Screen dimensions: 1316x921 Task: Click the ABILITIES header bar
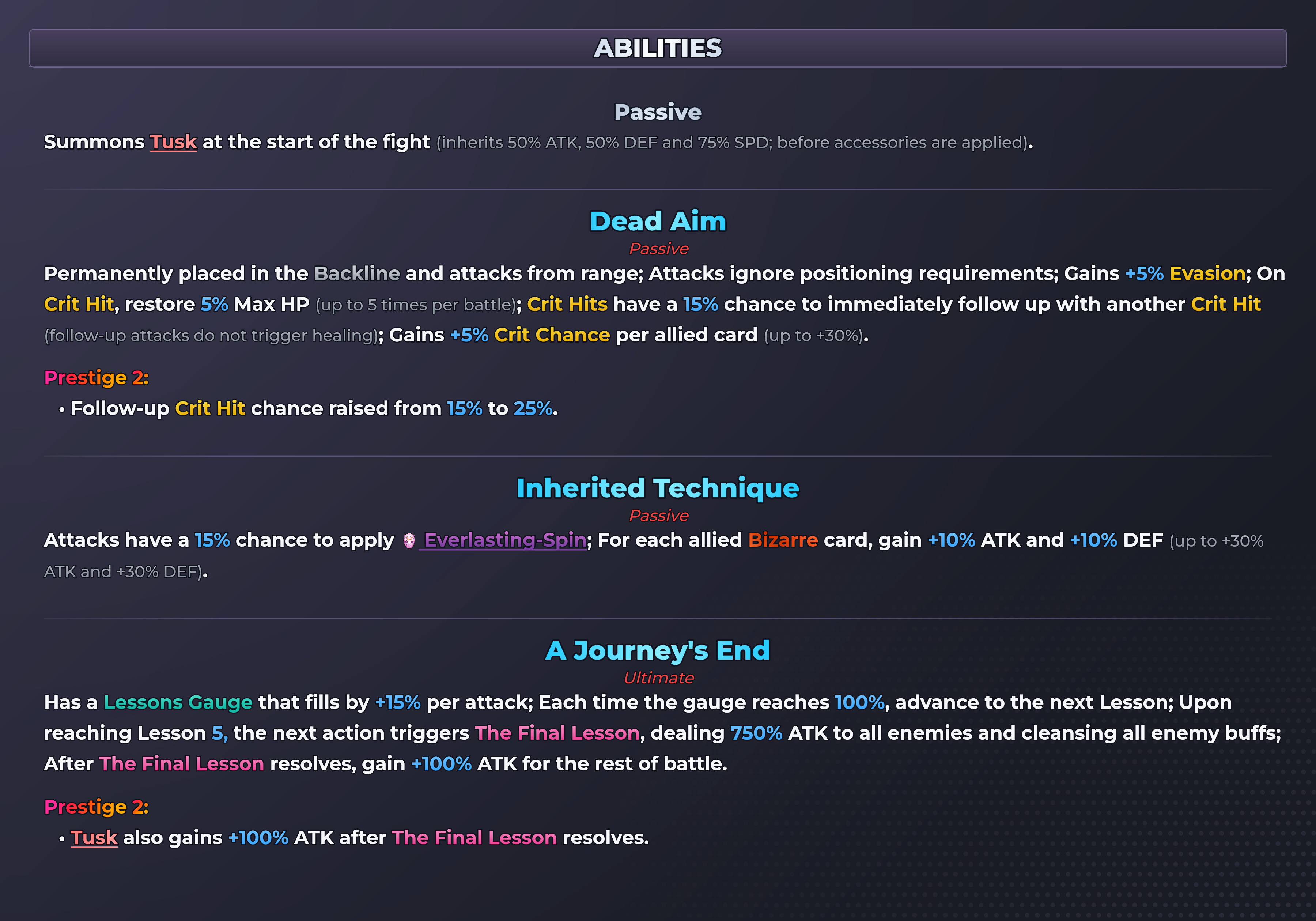click(x=658, y=48)
